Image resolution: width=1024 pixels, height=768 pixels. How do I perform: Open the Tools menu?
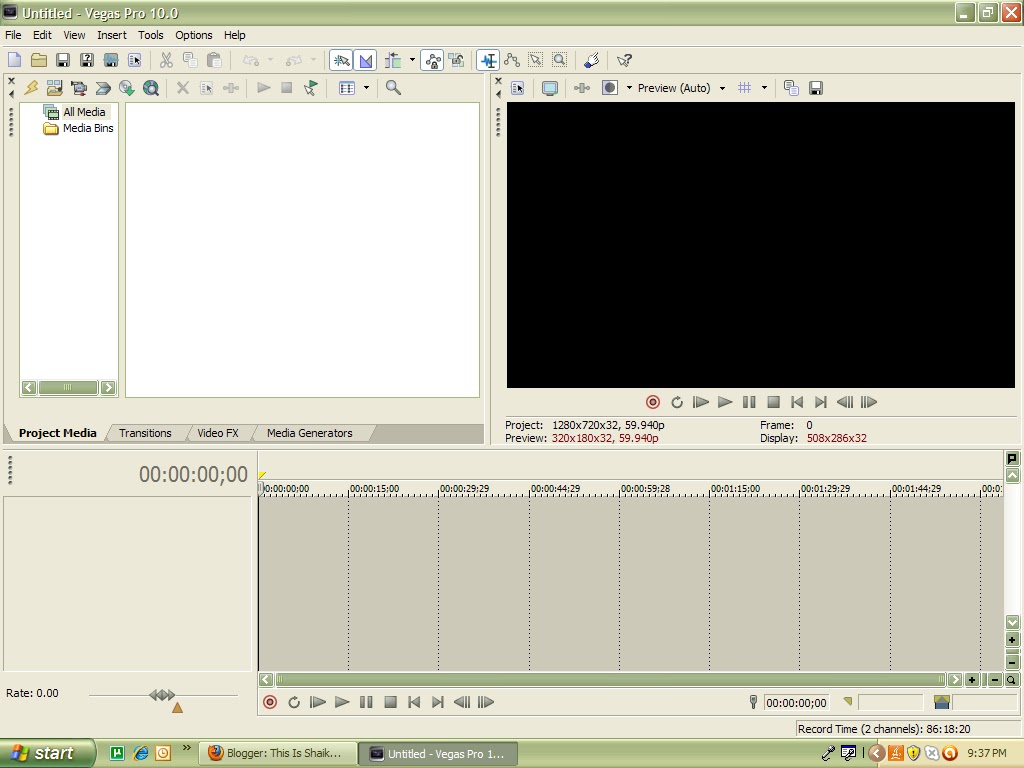150,35
